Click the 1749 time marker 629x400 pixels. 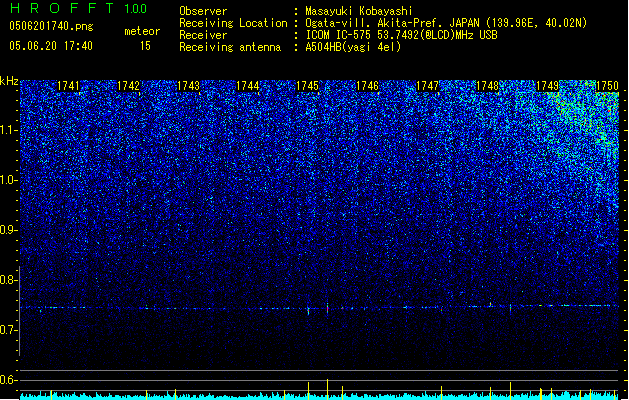point(547,86)
